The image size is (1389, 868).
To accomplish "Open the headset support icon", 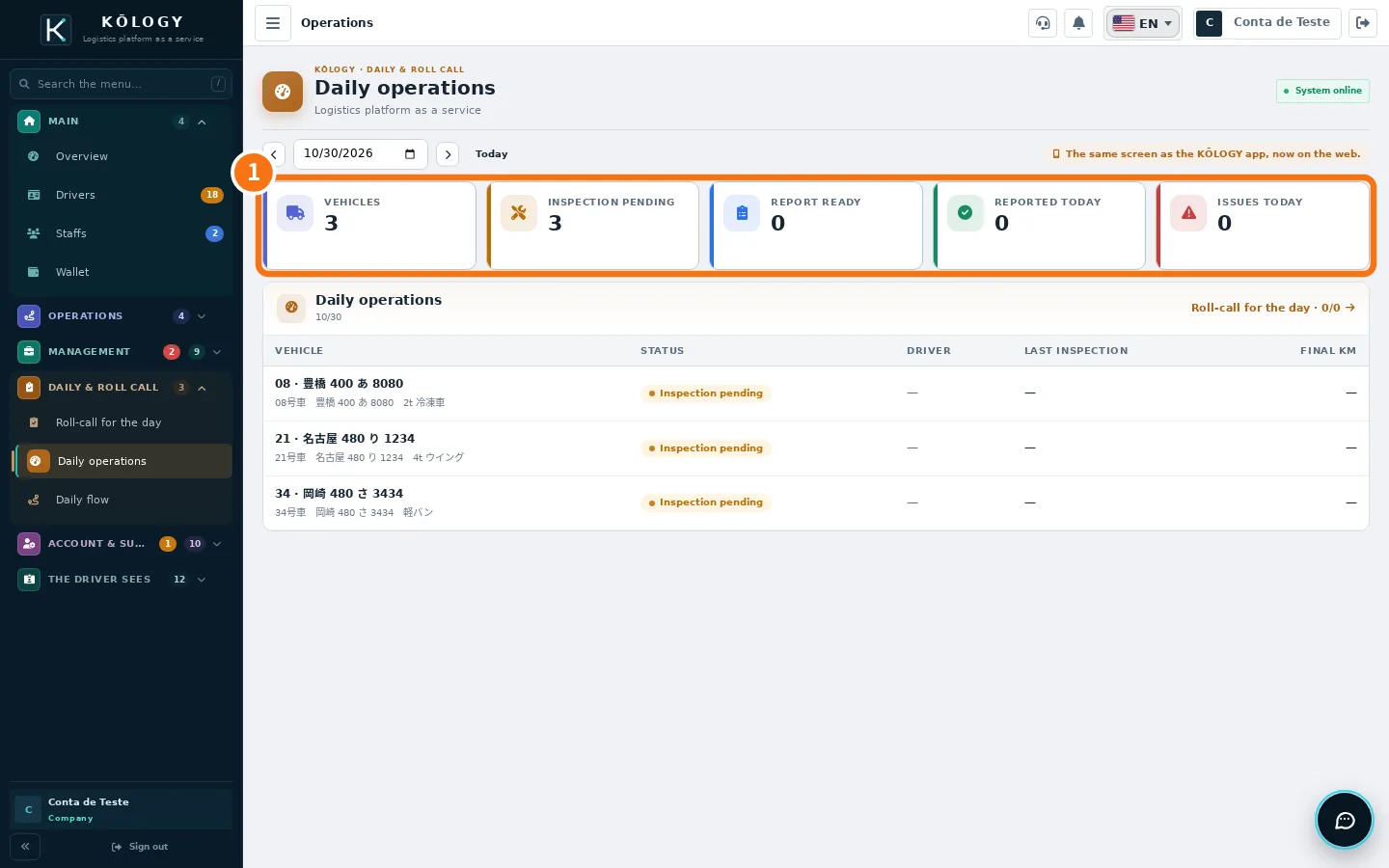I will click(1043, 23).
